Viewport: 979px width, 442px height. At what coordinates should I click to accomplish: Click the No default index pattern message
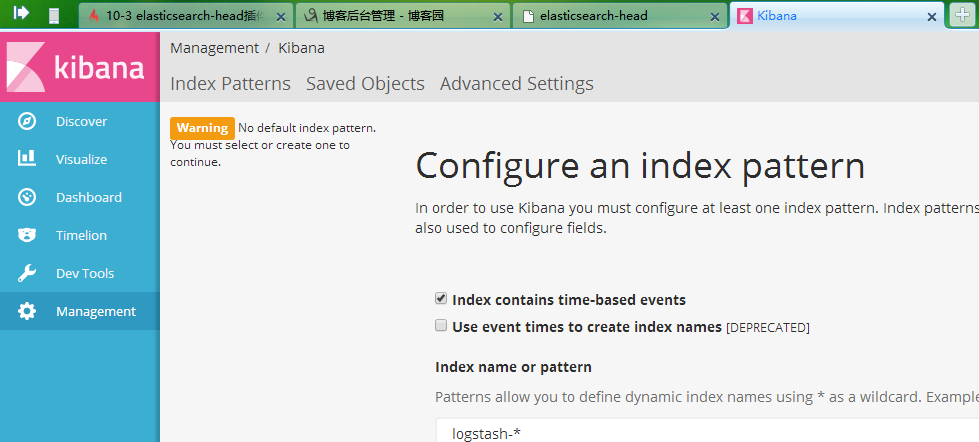[307, 129]
